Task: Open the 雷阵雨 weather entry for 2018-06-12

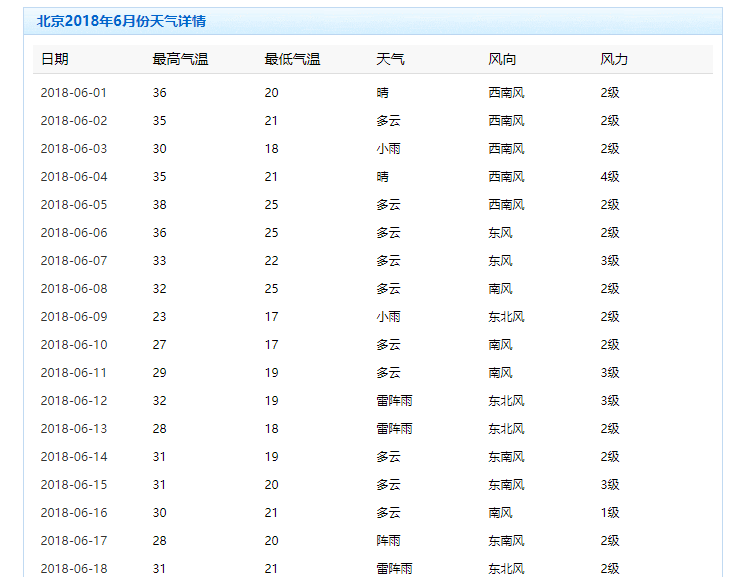Action: point(394,401)
